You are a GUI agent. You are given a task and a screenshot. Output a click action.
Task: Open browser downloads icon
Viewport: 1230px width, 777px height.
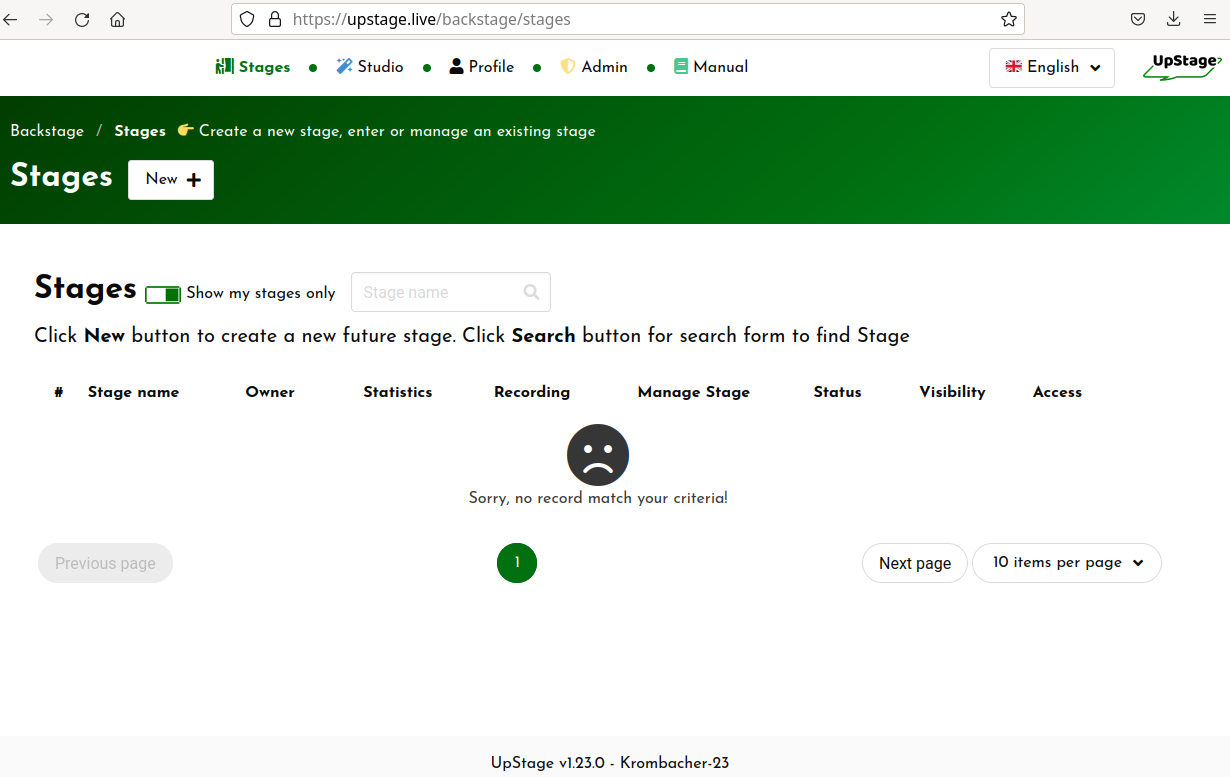pyautogui.click(x=1174, y=19)
